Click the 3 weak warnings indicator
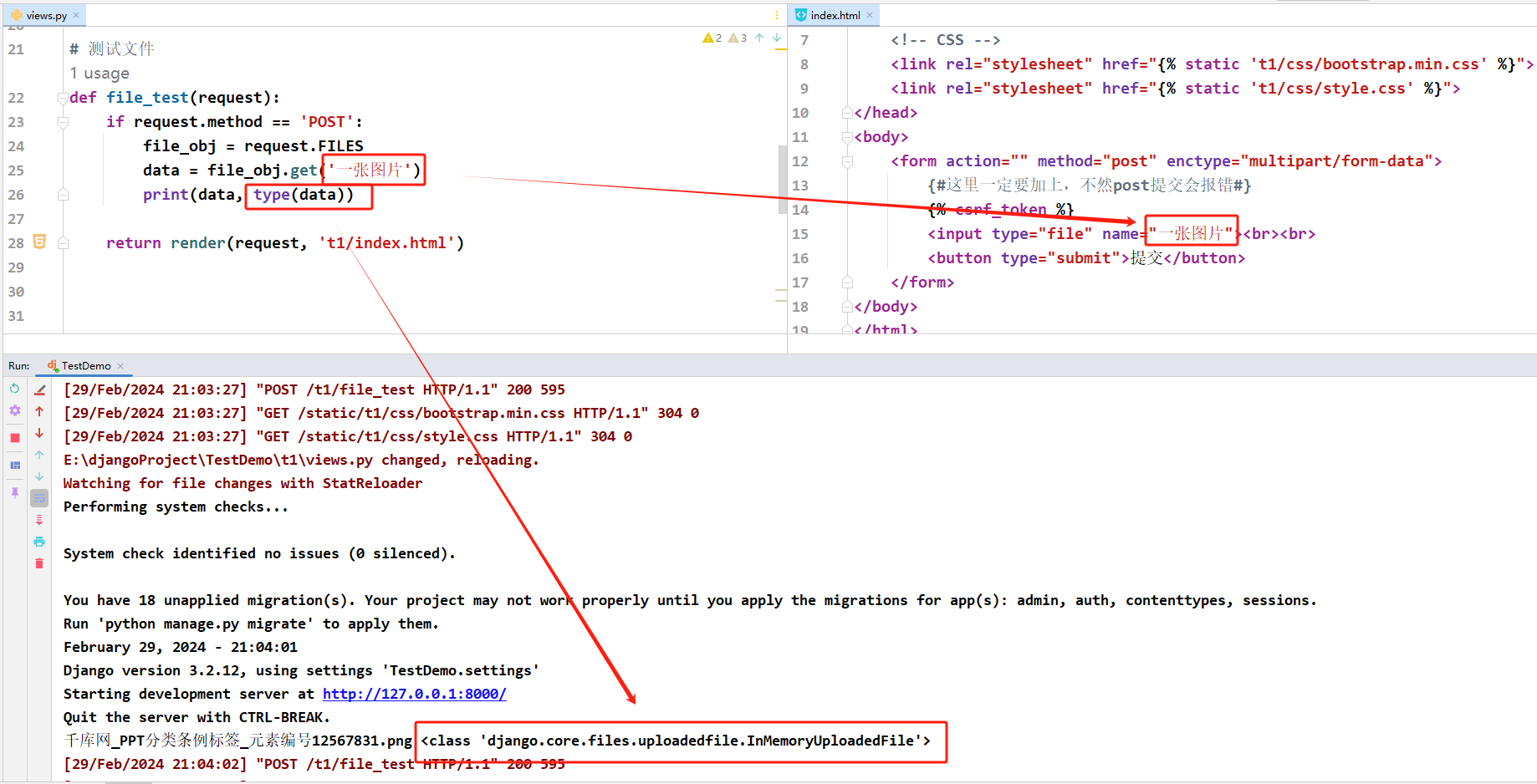 pyautogui.click(x=738, y=38)
